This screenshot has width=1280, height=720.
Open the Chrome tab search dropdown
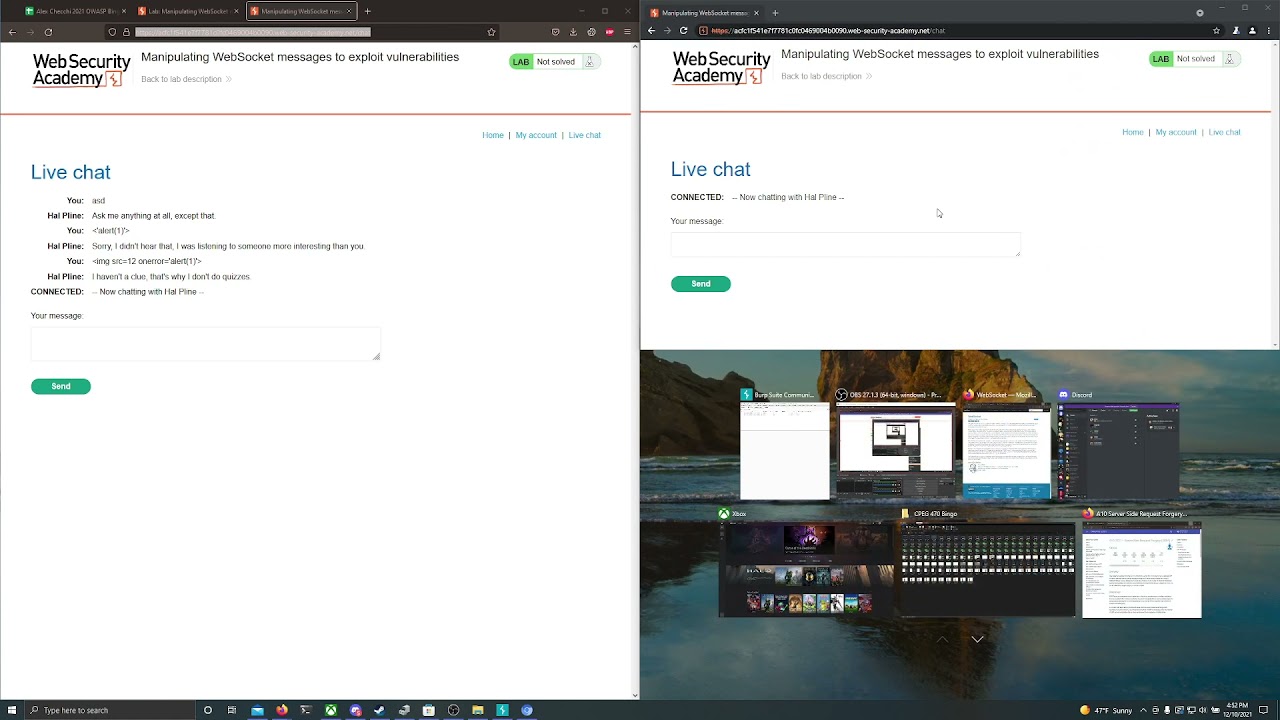pos(1200,13)
